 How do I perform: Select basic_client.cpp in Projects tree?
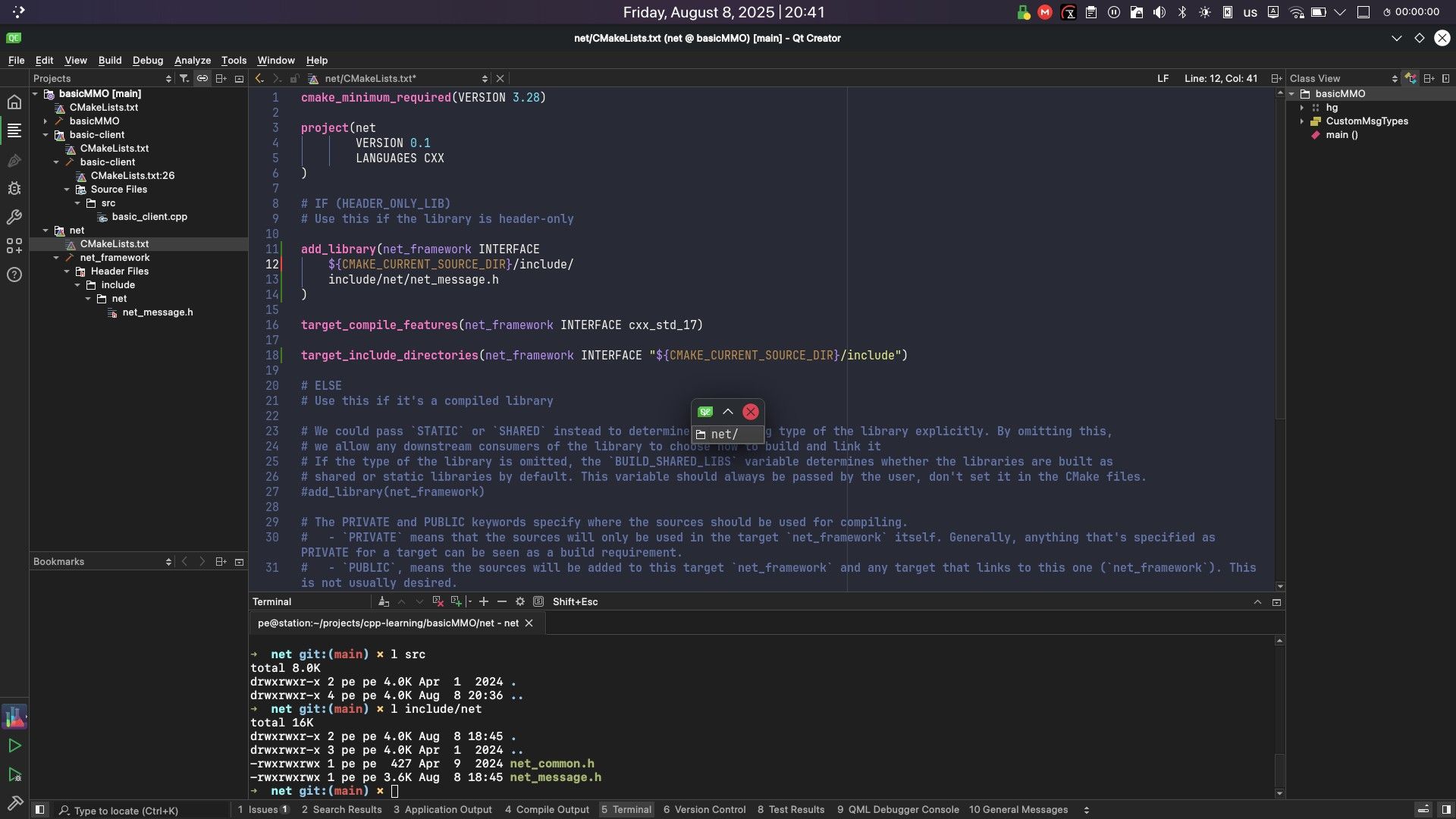149,217
